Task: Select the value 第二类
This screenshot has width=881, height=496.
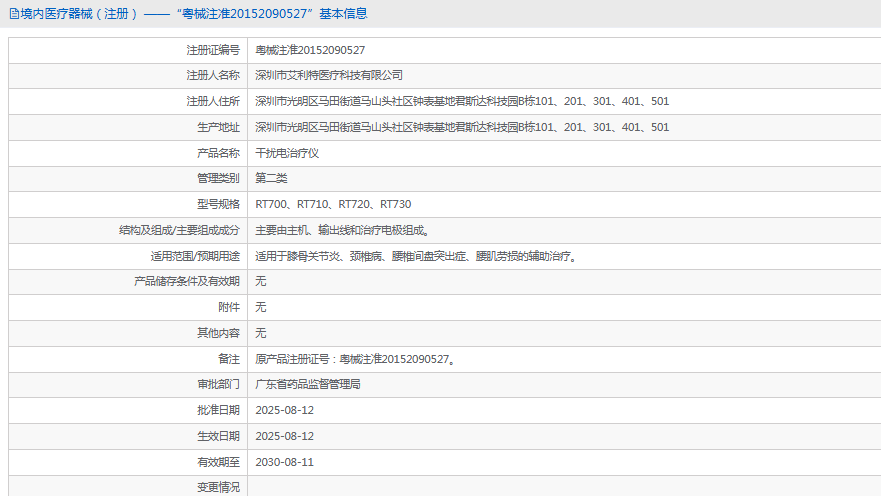Action: coord(271,178)
